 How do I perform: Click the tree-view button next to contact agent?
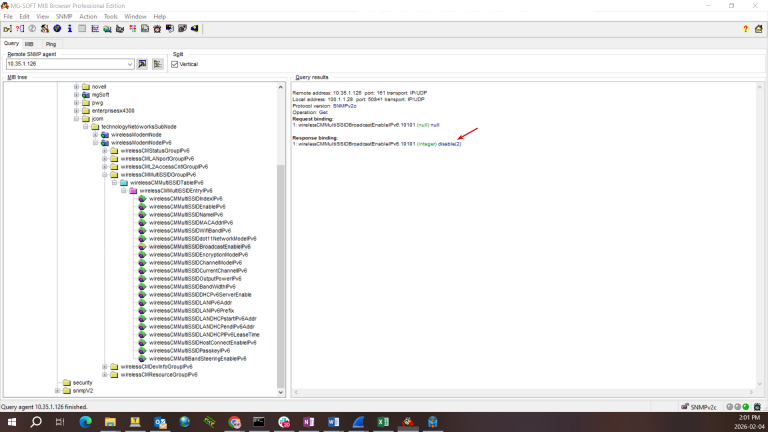point(158,64)
